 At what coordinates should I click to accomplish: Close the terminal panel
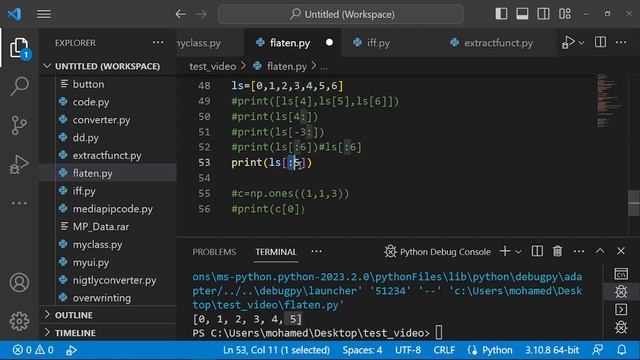(621, 251)
